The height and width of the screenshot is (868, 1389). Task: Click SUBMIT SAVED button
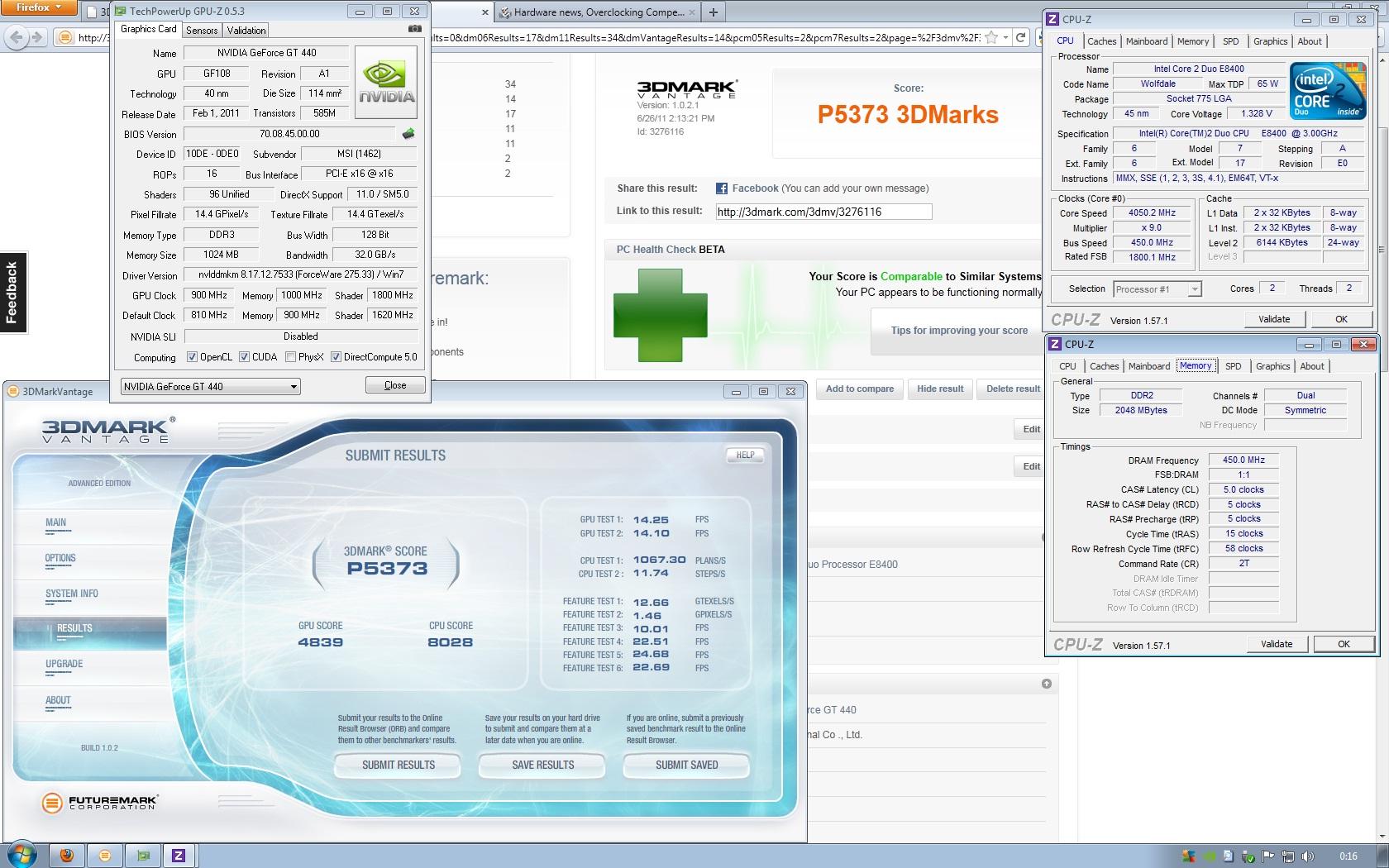pyautogui.click(x=686, y=765)
